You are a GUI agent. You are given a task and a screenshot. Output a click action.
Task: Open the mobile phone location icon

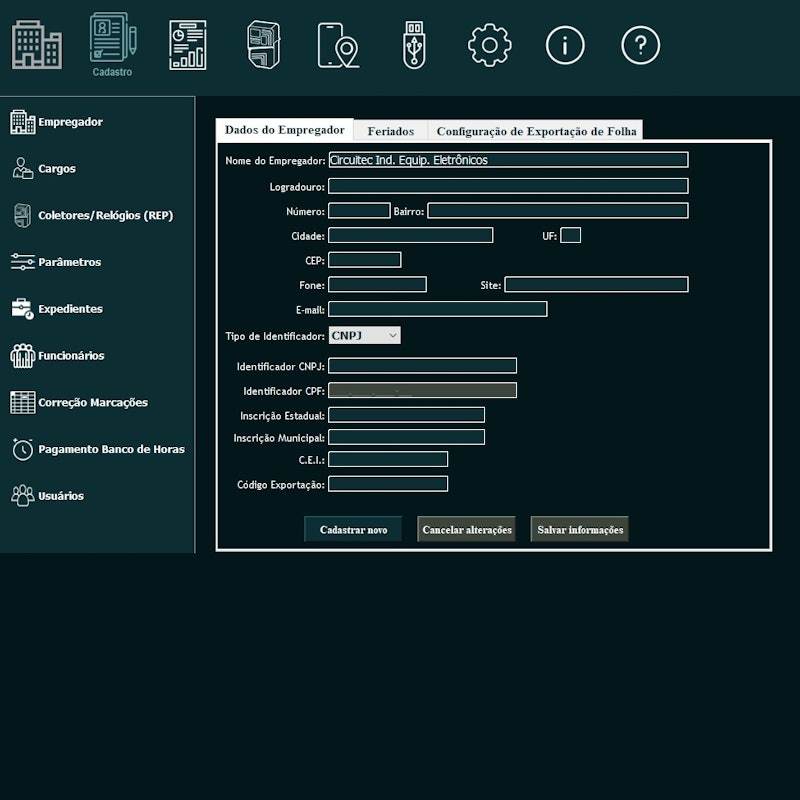click(x=338, y=45)
